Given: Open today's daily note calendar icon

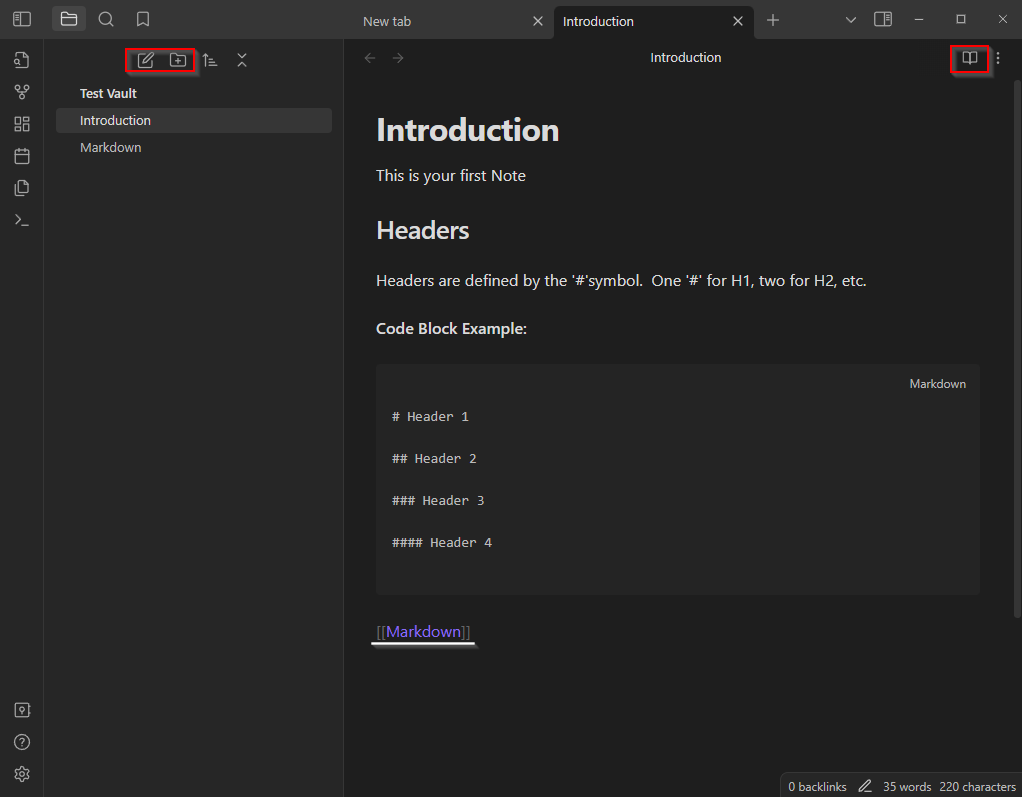Looking at the screenshot, I should coord(22,156).
